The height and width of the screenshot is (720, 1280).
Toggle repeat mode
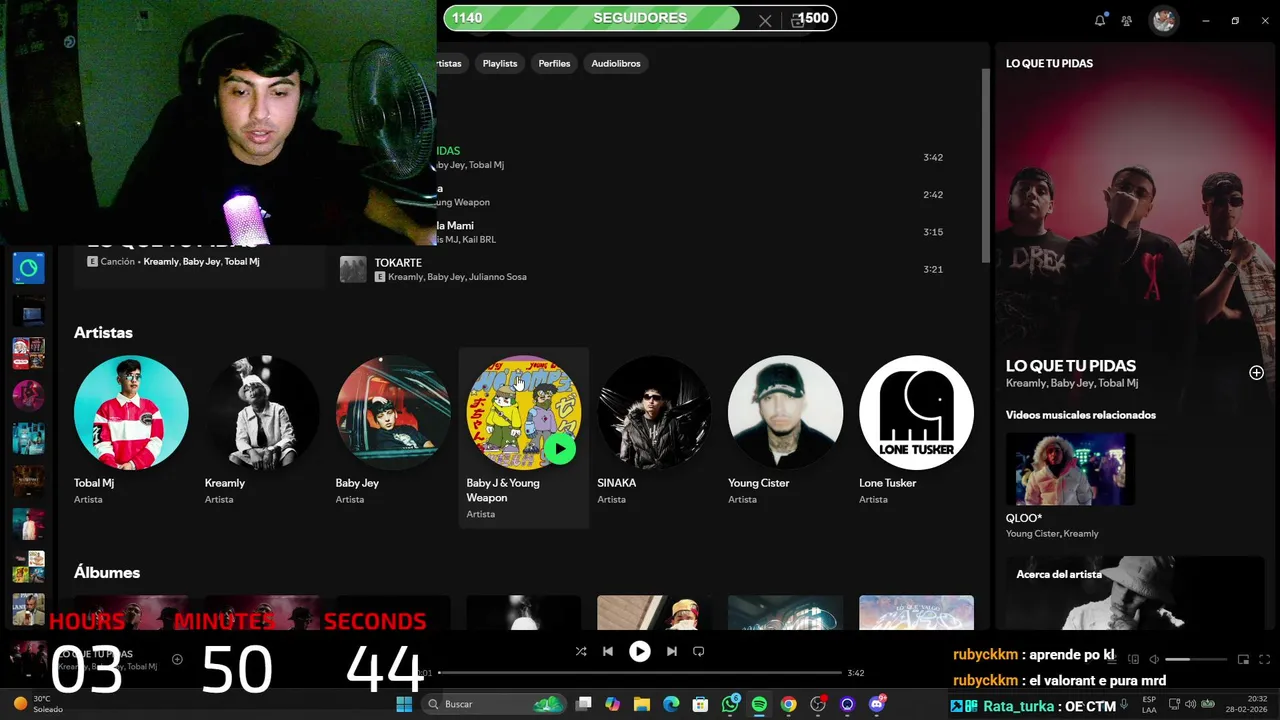[699, 651]
